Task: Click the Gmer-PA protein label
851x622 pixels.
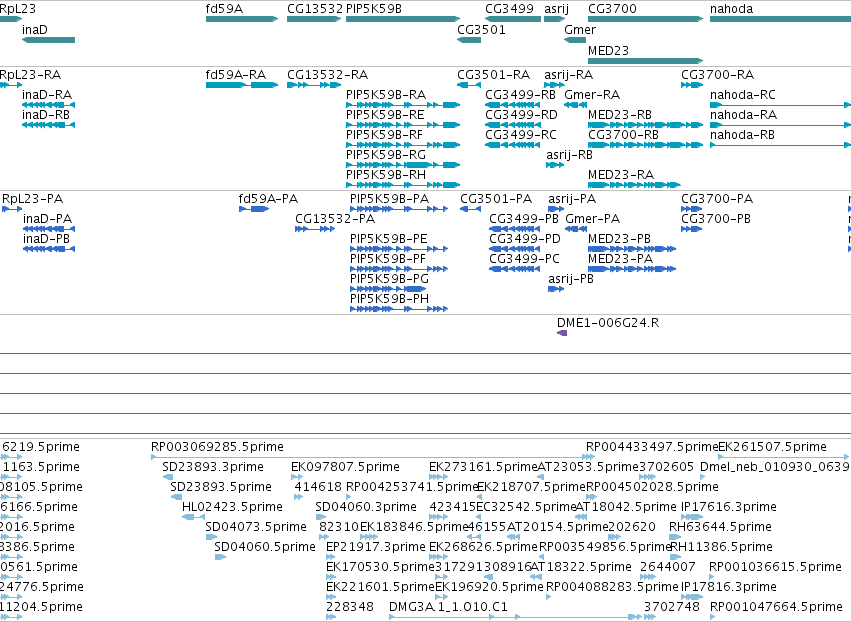Action: [x=593, y=219]
